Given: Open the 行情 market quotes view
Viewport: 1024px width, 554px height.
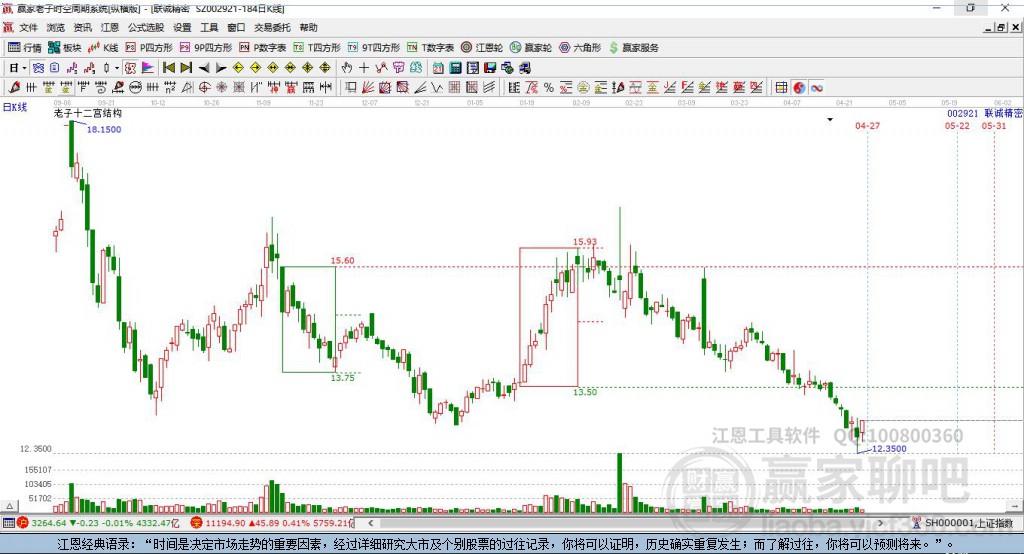Looking at the screenshot, I should click(x=25, y=48).
